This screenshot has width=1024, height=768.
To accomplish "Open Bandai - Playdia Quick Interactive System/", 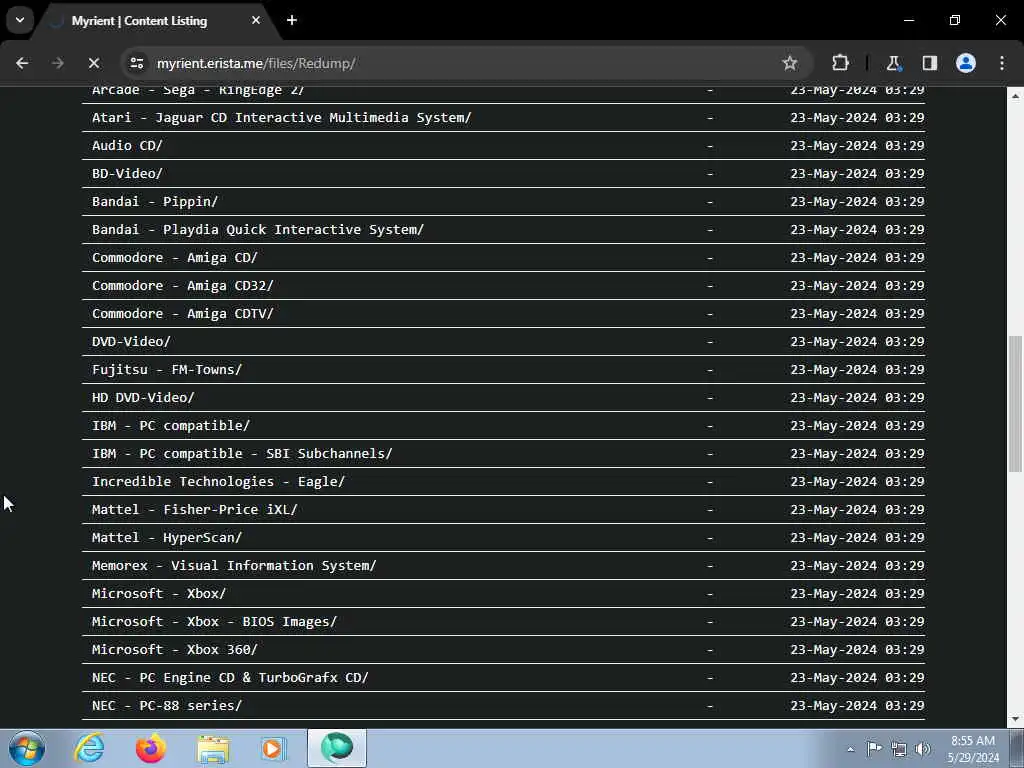I will pyautogui.click(x=258, y=230).
